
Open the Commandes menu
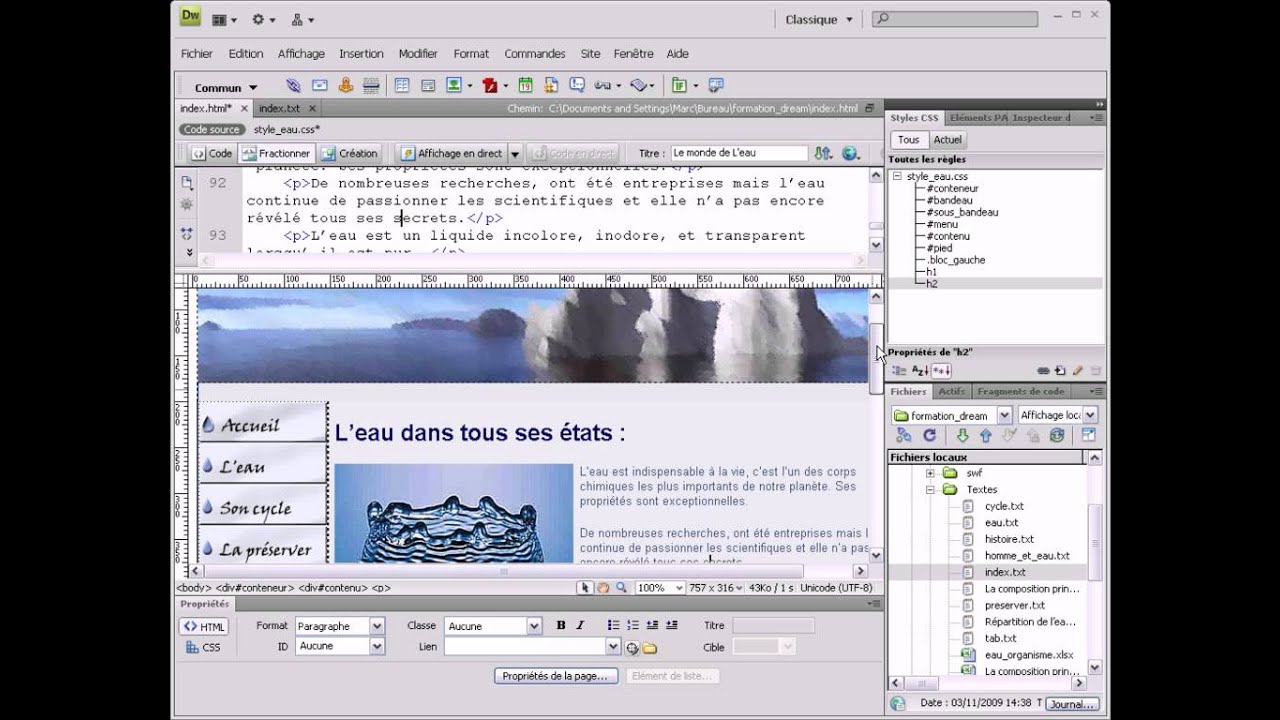[x=535, y=54]
